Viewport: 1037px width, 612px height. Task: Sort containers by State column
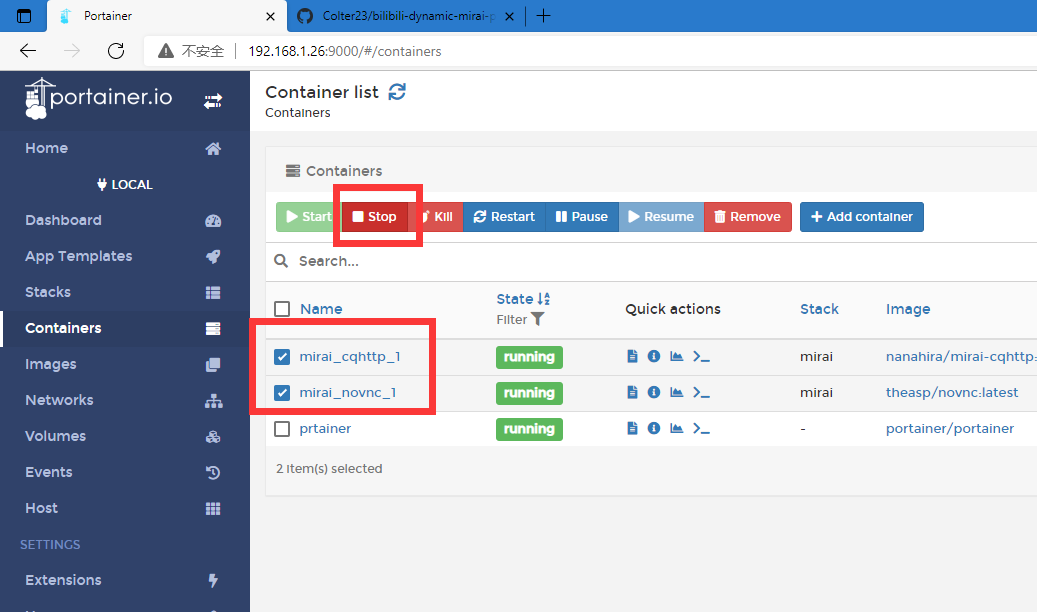523,299
